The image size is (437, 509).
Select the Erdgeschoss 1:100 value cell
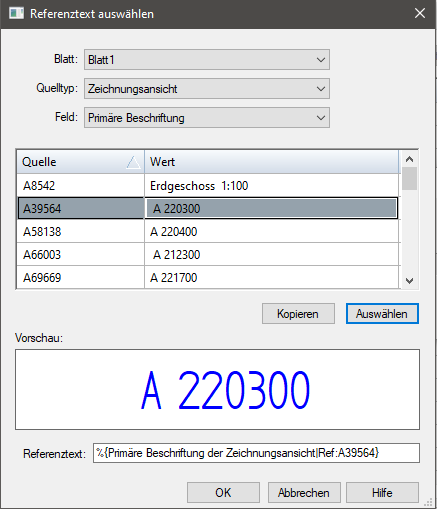point(272,186)
